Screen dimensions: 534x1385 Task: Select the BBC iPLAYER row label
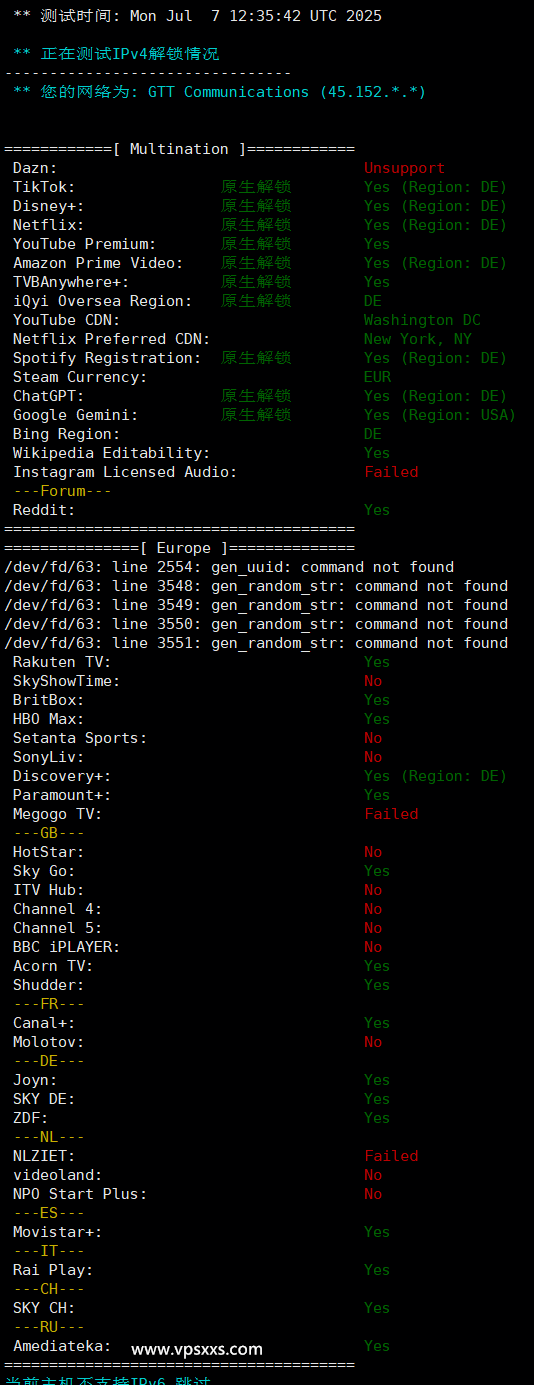[x=66, y=947]
